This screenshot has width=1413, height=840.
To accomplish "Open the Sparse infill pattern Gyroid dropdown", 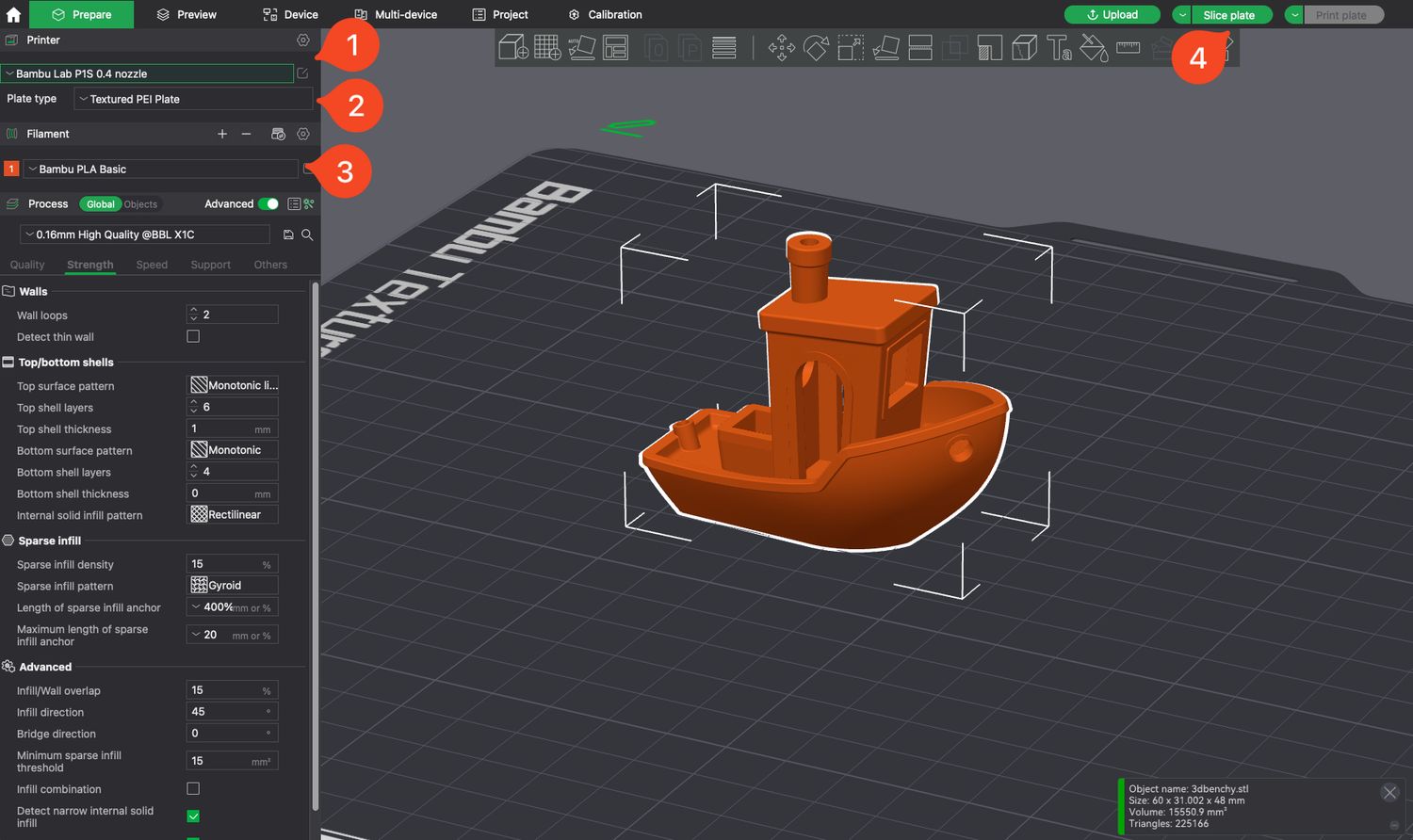I will (x=233, y=586).
